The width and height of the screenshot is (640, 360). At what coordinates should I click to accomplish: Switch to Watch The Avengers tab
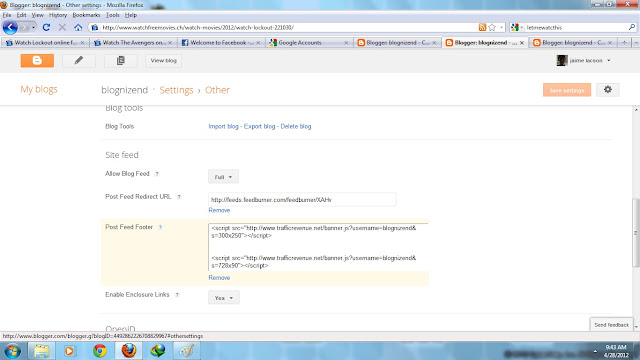[x=133, y=42]
